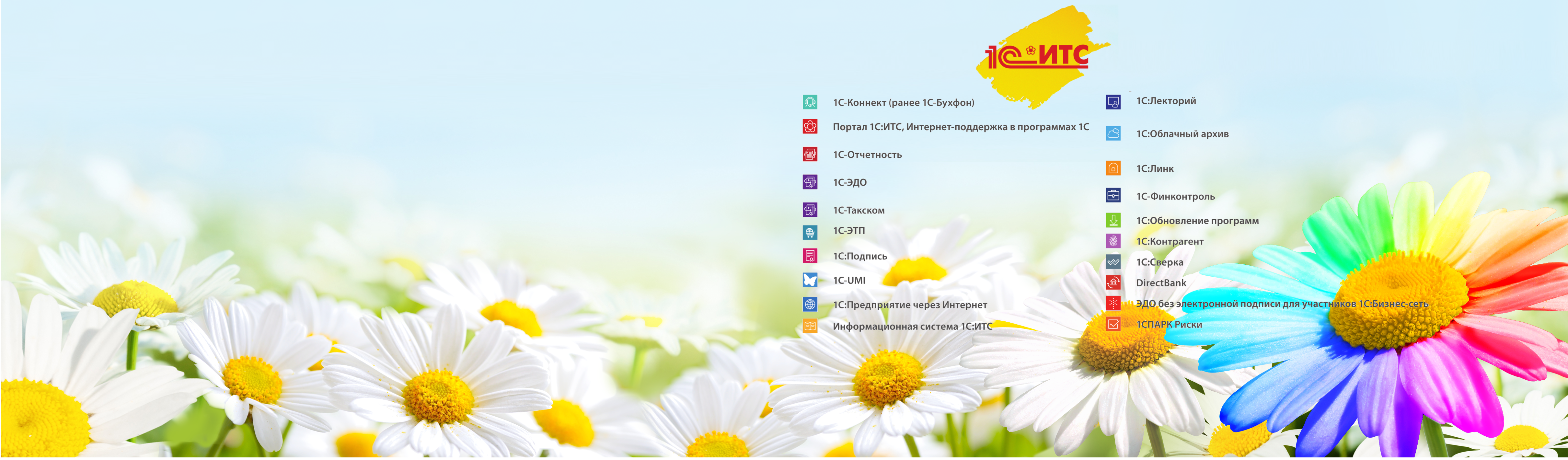Image resolution: width=1568 pixels, height=460 pixels.
Task: Open the 1С-Отчетность text link
Action: pos(867,155)
